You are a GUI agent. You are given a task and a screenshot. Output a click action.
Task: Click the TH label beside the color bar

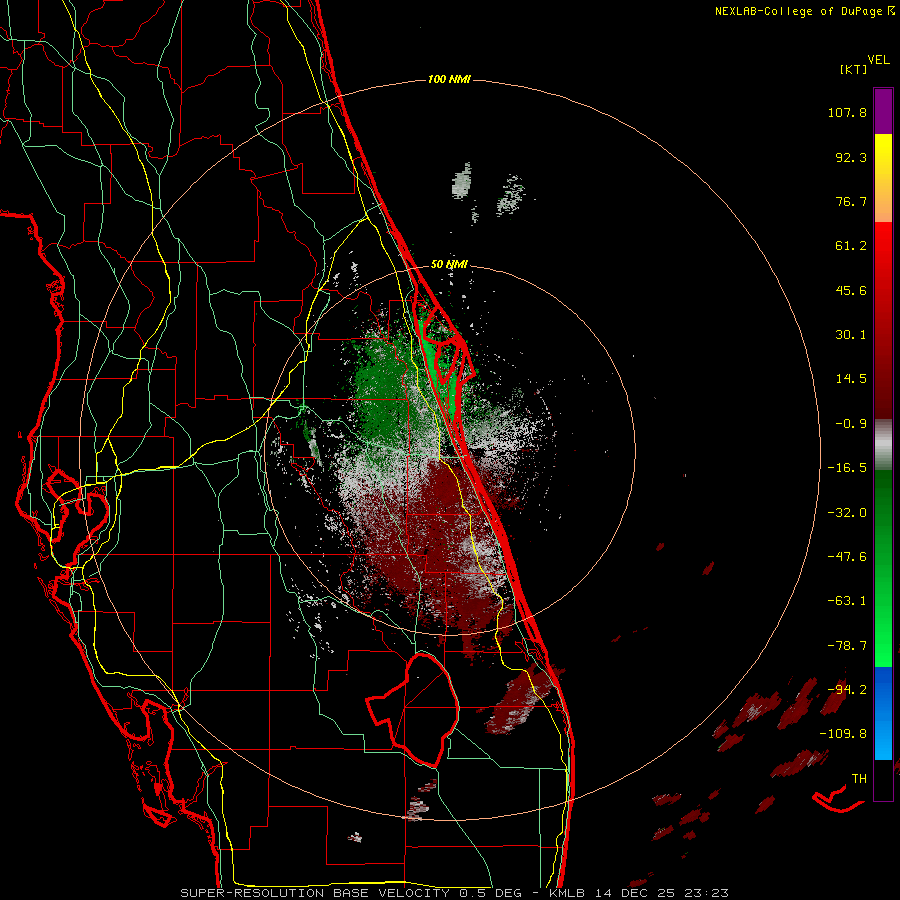[859, 779]
